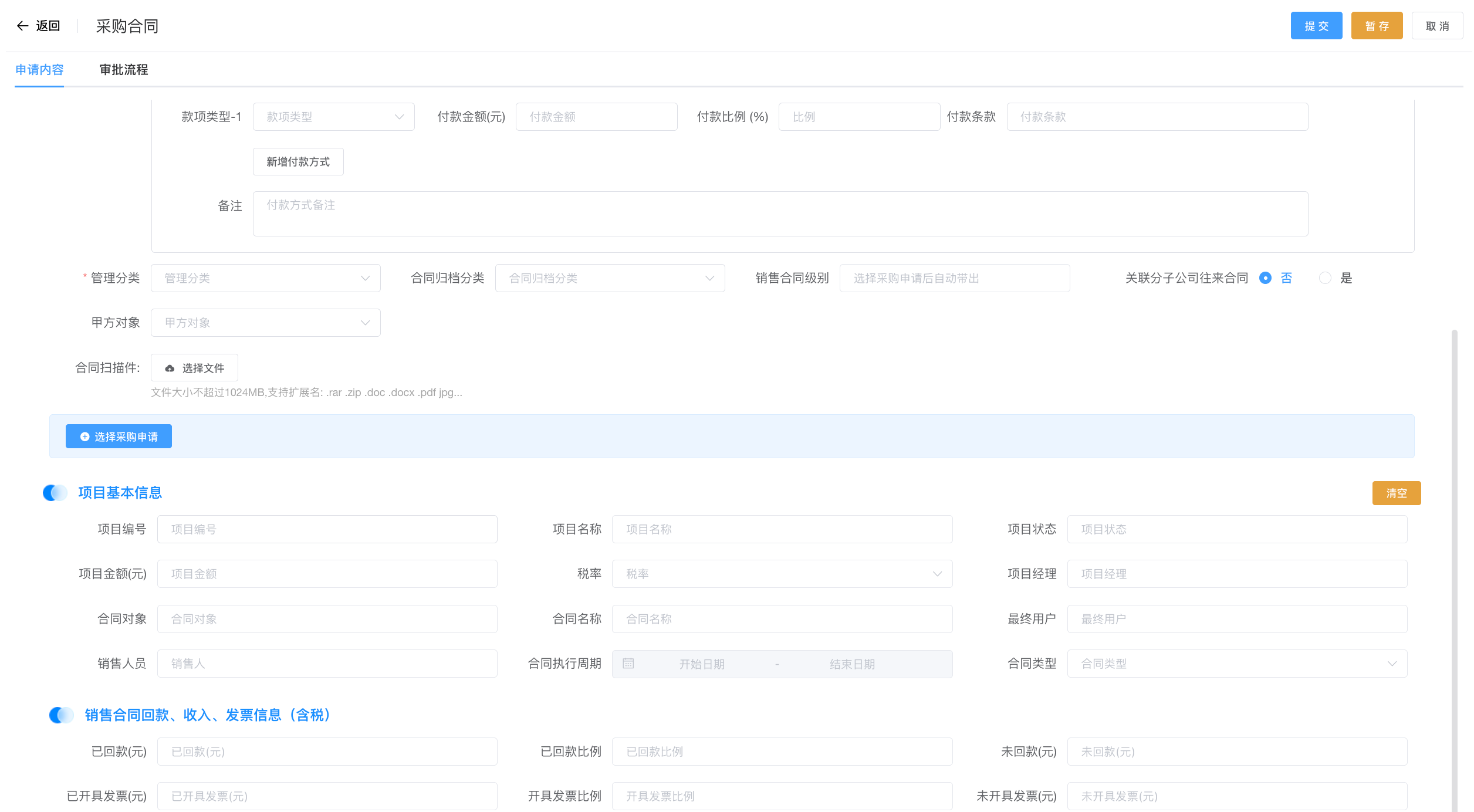Click the 付款方式备注 text area
Viewport: 1474px width, 812px height.
click(780, 214)
